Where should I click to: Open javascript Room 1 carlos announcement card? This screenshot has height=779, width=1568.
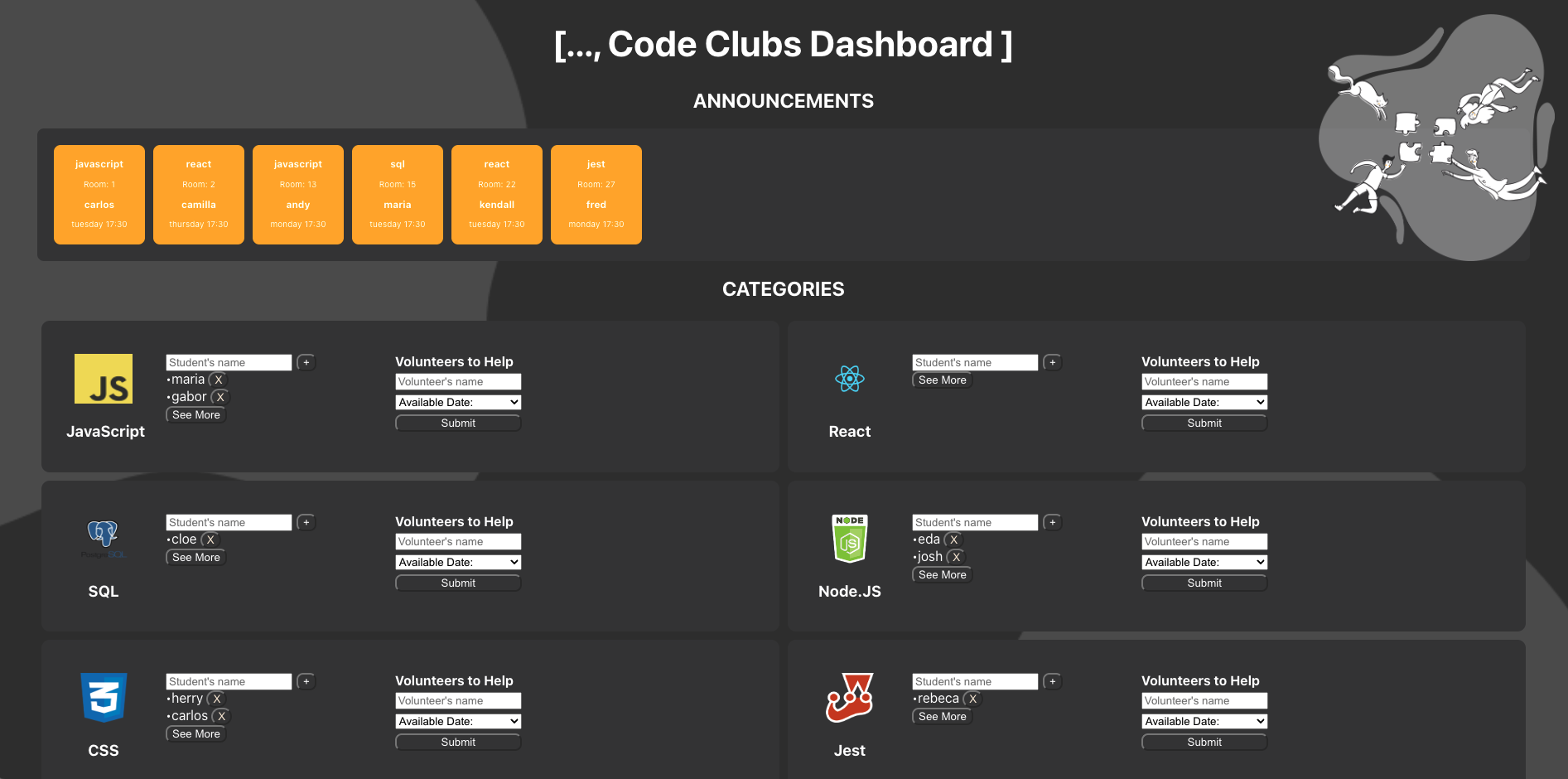coord(99,195)
